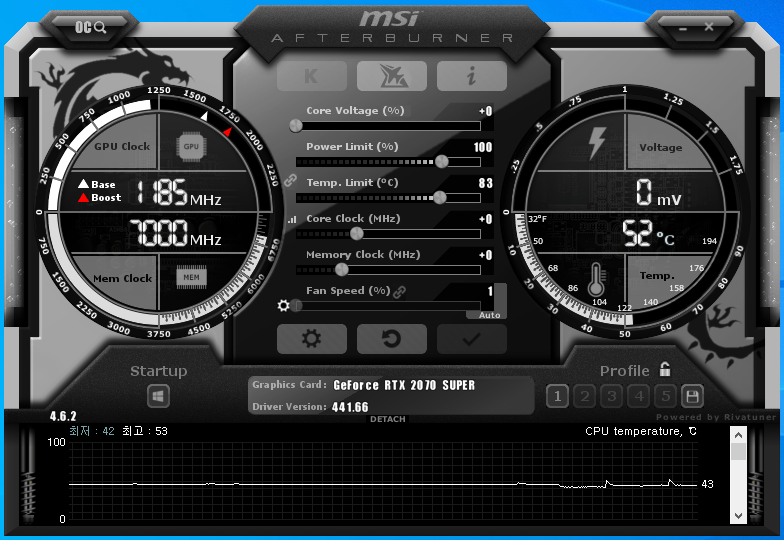Select profile slot 2
This screenshot has height=540, width=784.
pos(584,397)
